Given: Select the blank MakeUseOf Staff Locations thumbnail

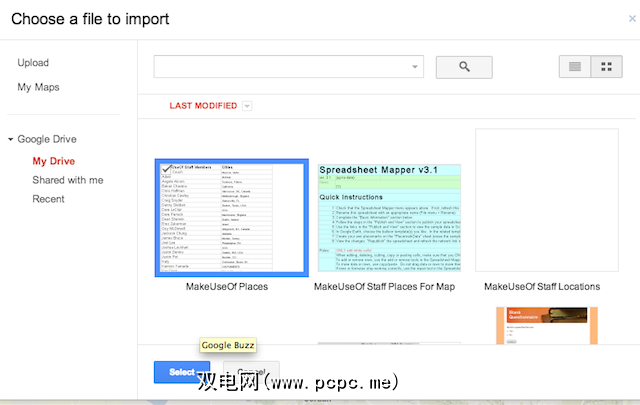Looking at the screenshot, I should [547, 200].
